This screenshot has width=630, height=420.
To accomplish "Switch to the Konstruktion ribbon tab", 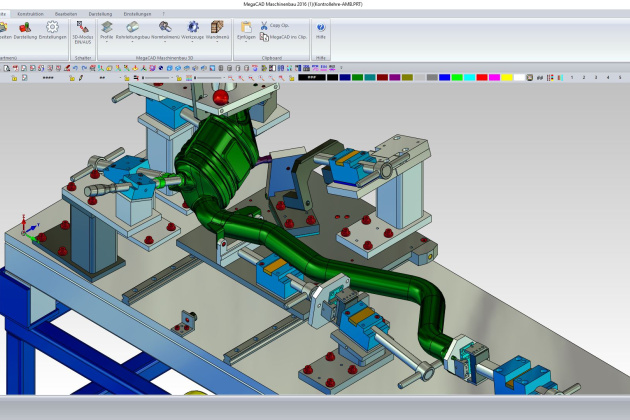I will click(31, 14).
